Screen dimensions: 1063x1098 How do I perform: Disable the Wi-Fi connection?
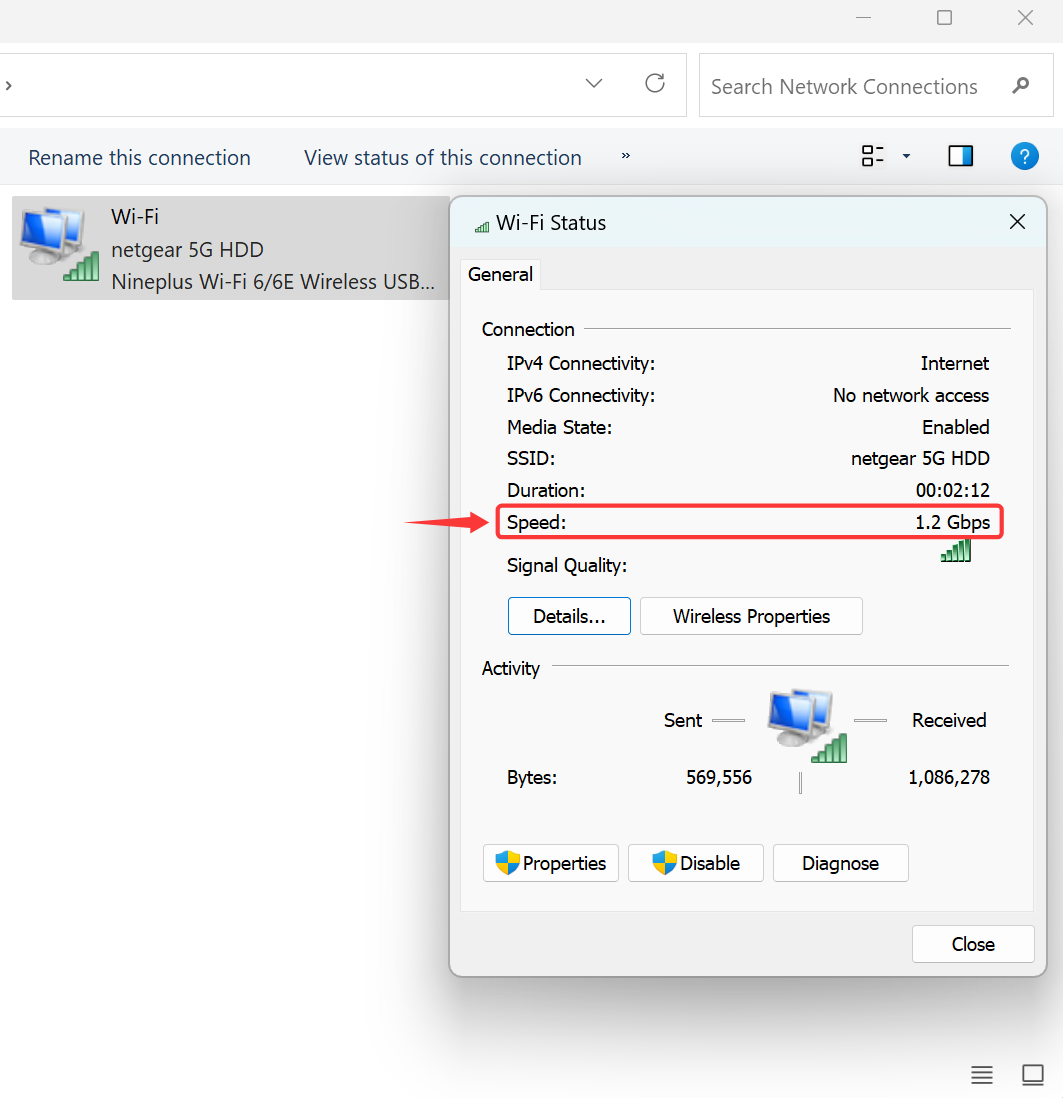click(x=695, y=863)
